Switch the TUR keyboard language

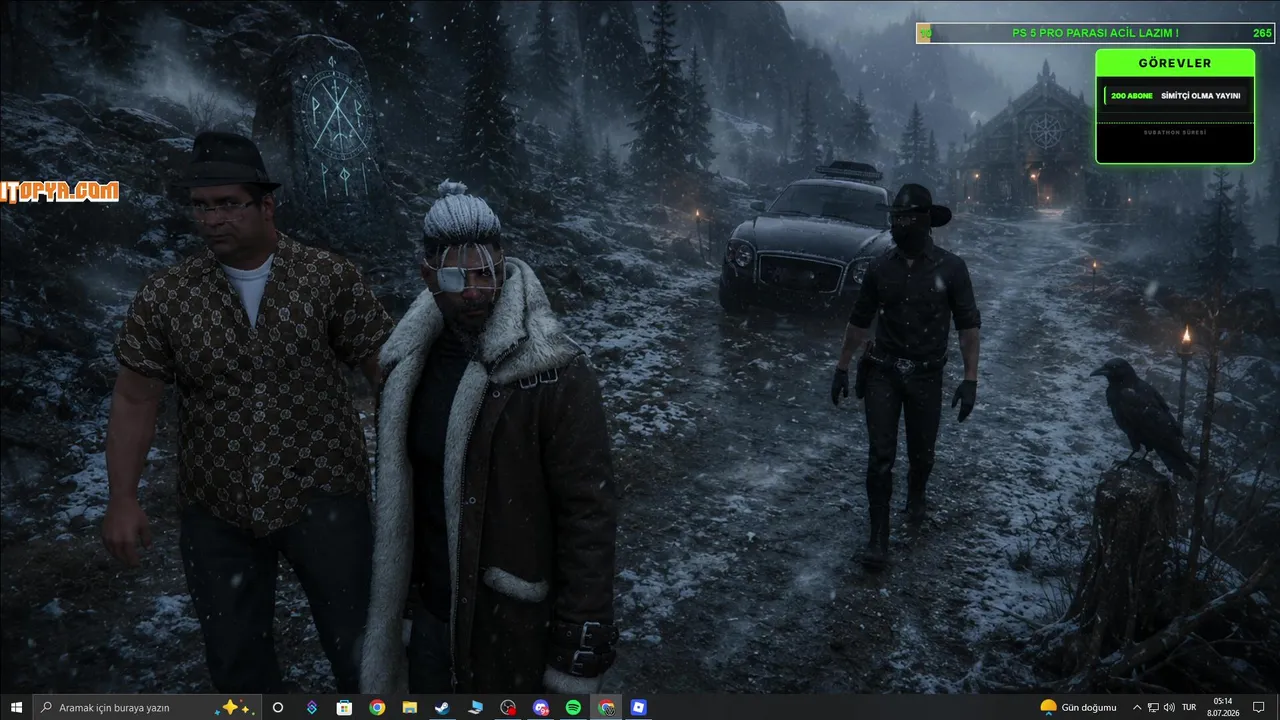pyautogui.click(x=1190, y=707)
